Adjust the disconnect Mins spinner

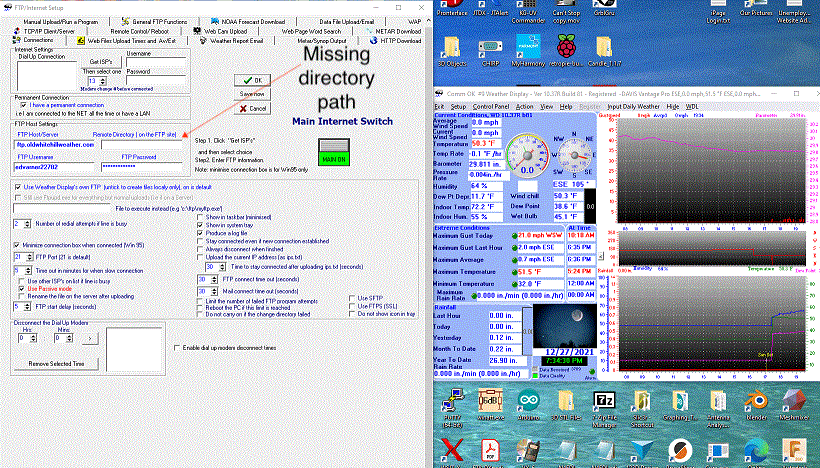coord(69,338)
